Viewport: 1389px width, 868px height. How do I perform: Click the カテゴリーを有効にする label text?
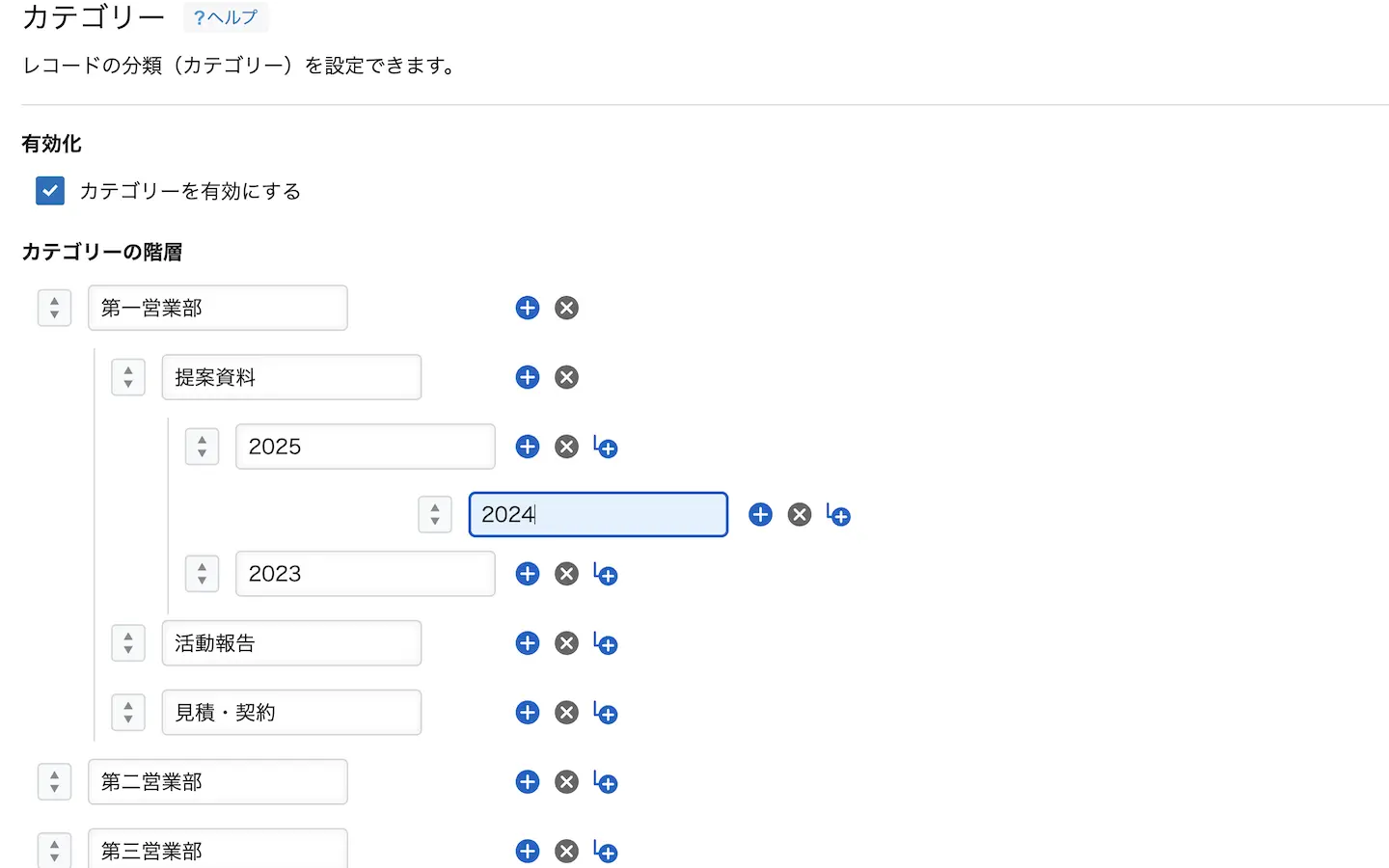(190, 191)
